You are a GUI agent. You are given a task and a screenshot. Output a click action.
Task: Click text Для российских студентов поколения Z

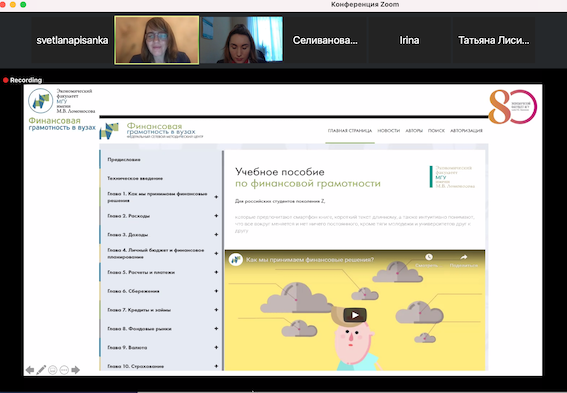tap(280, 201)
